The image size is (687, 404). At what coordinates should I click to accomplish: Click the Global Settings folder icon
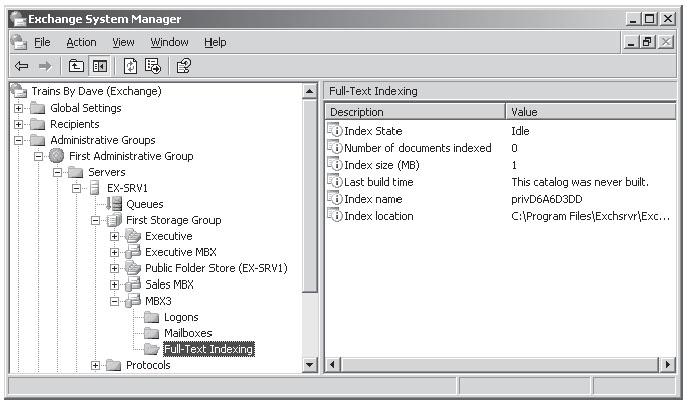coord(38,108)
